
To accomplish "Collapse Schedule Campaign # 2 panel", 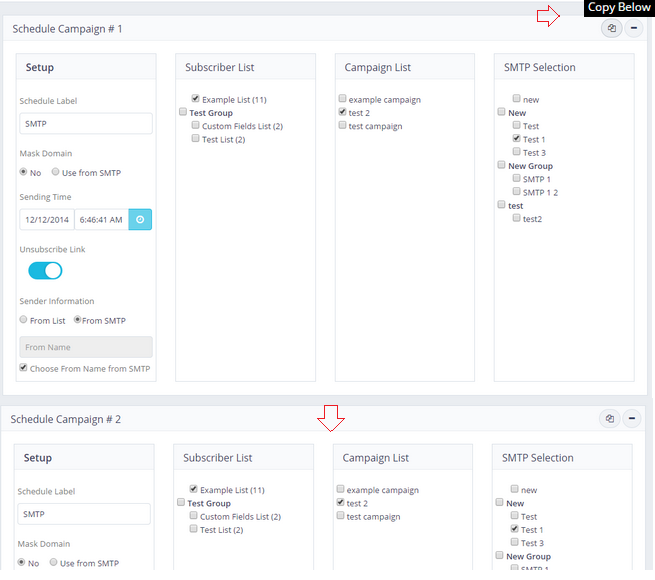I will 631,419.
